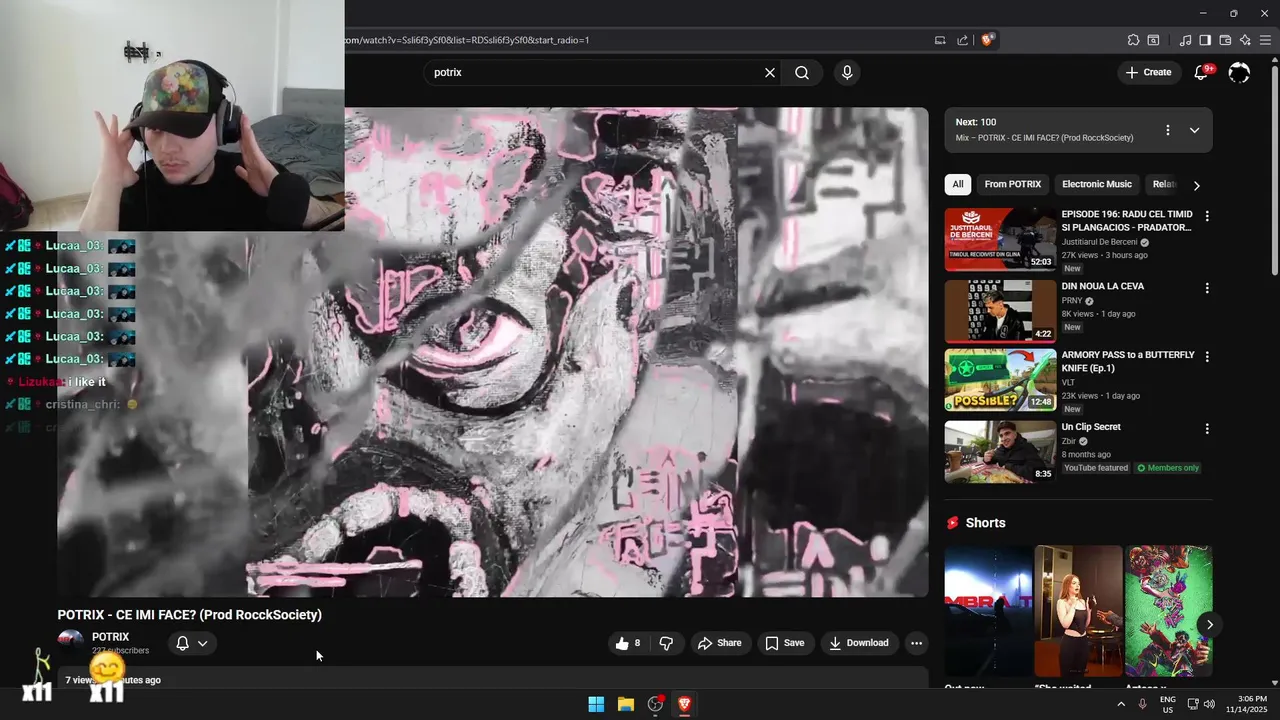
Task: Click the POTRIX - CE IMI FACE? video title
Action: coord(190,615)
